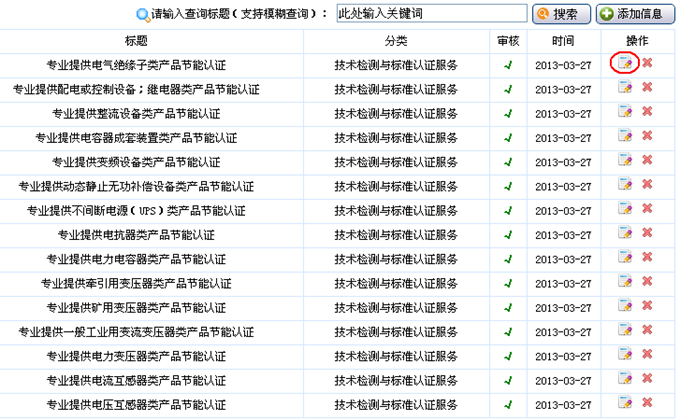
Task: Toggle audit checkmark for 动态静止无功补偿设备类 row
Action: click(508, 186)
